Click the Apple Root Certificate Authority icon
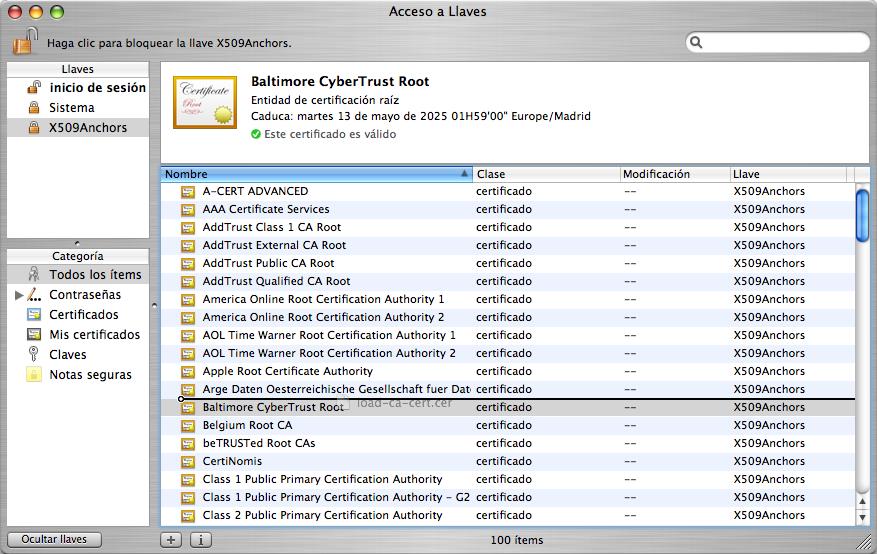877x554 pixels. [188, 371]
